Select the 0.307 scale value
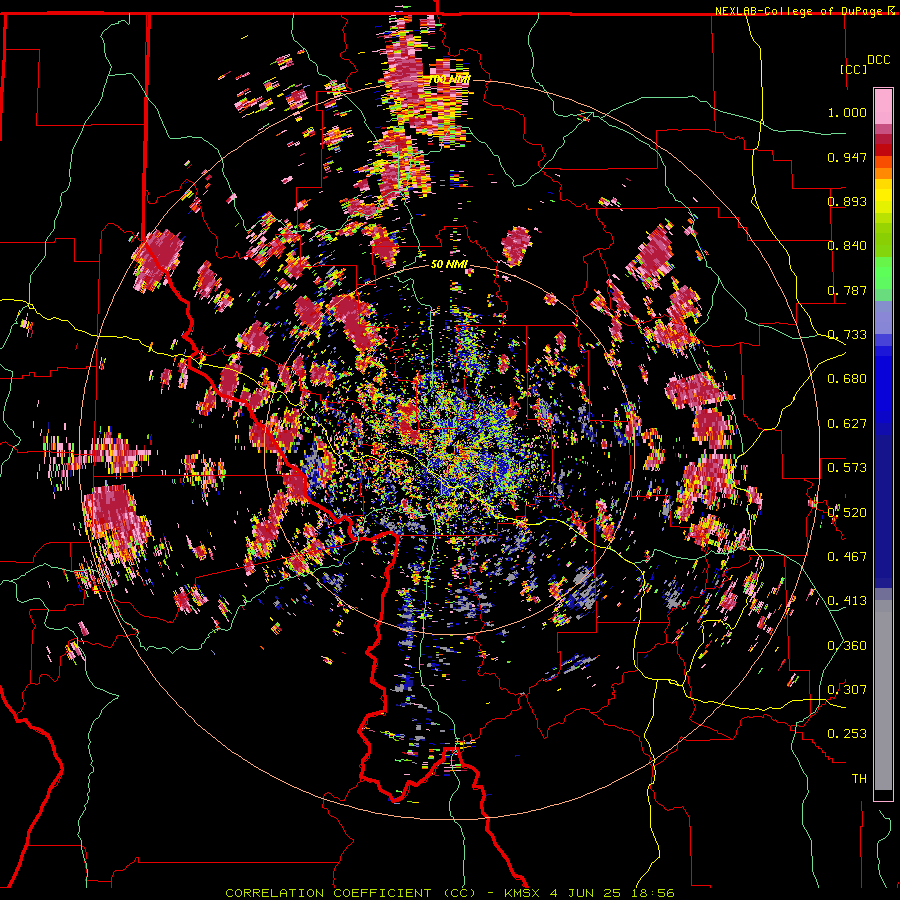 pyautogui.click(x=847, y=689)
